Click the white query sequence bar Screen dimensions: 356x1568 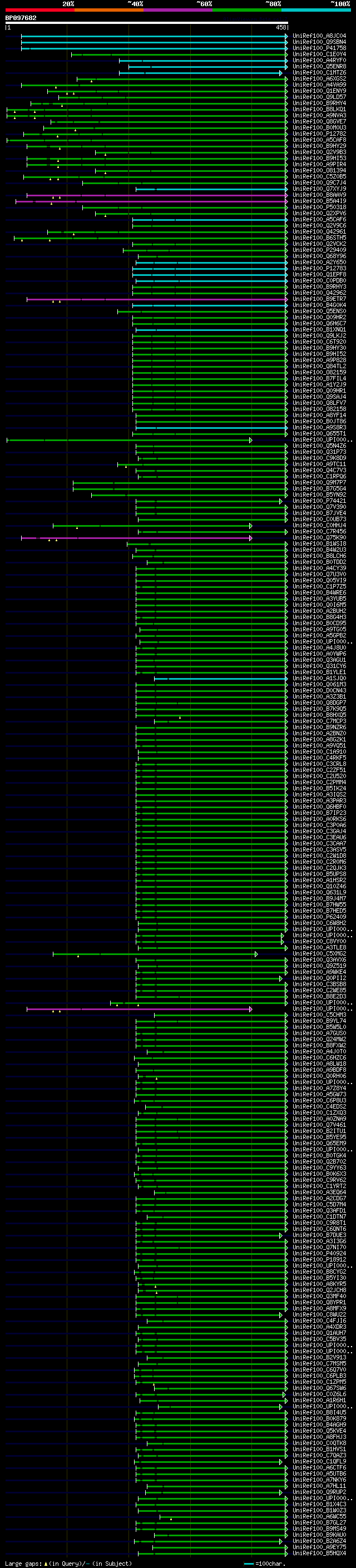click(147, 22)
